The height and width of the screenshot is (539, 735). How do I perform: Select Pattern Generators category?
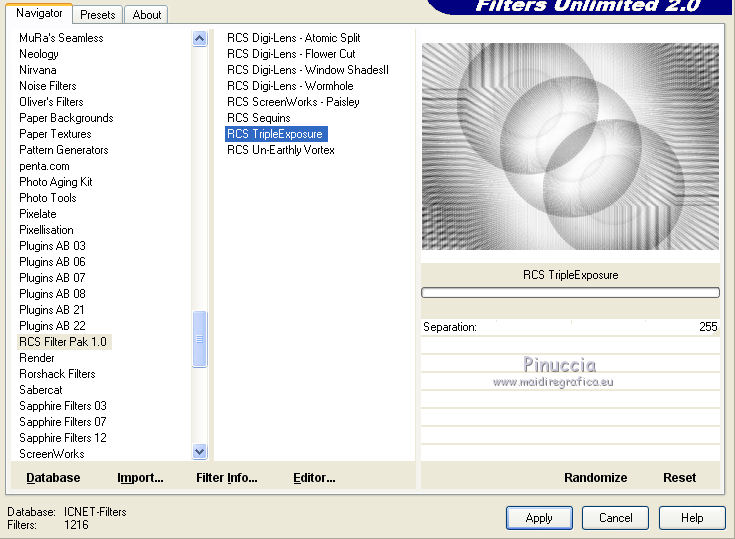tap(64, 150)
